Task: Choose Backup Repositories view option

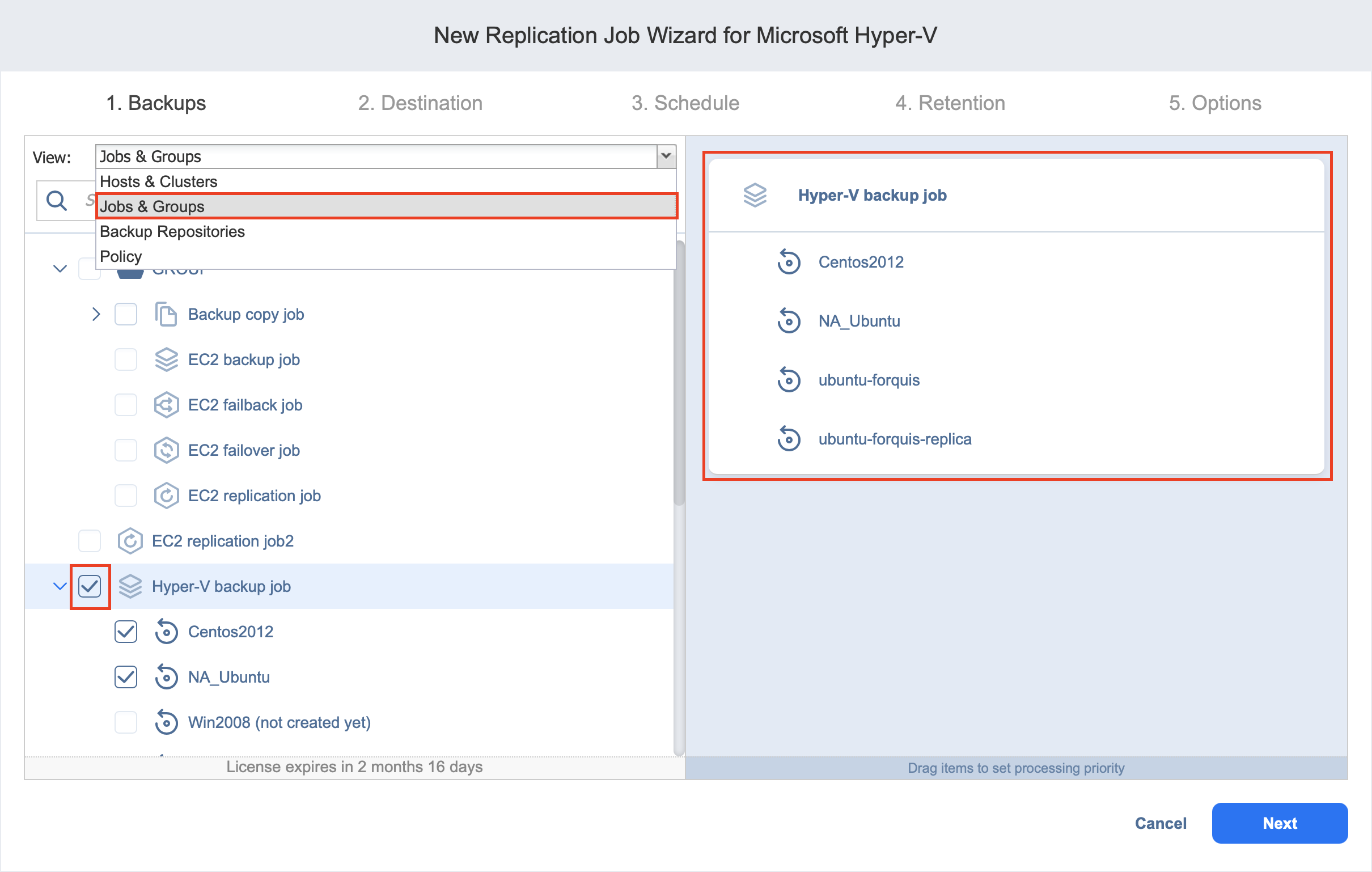Action: pos(172,231)
